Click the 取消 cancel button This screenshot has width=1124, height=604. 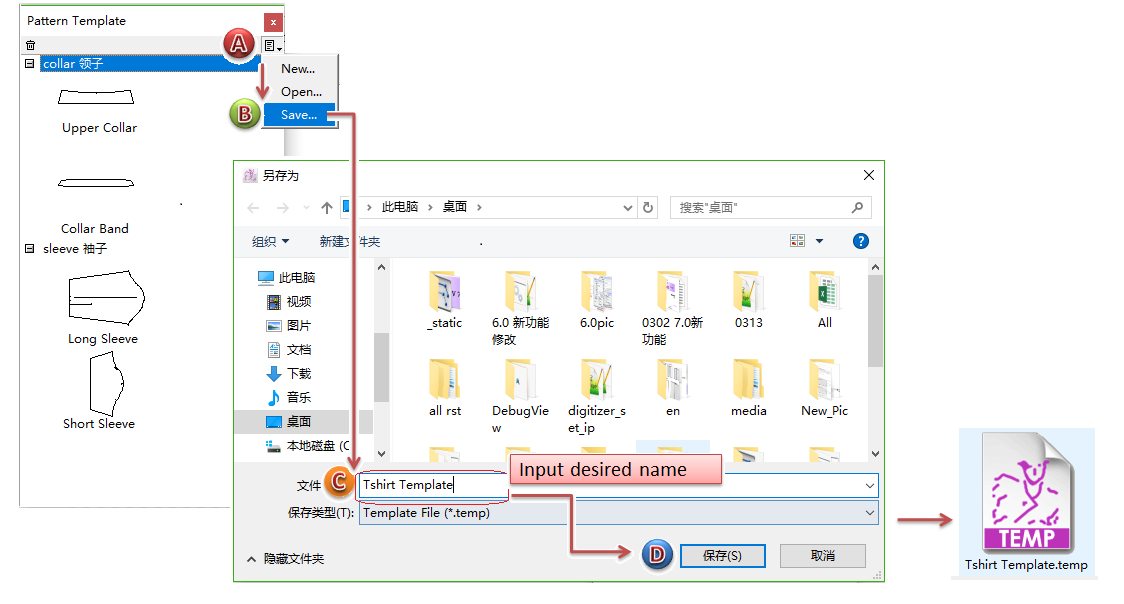pos(823,556)
